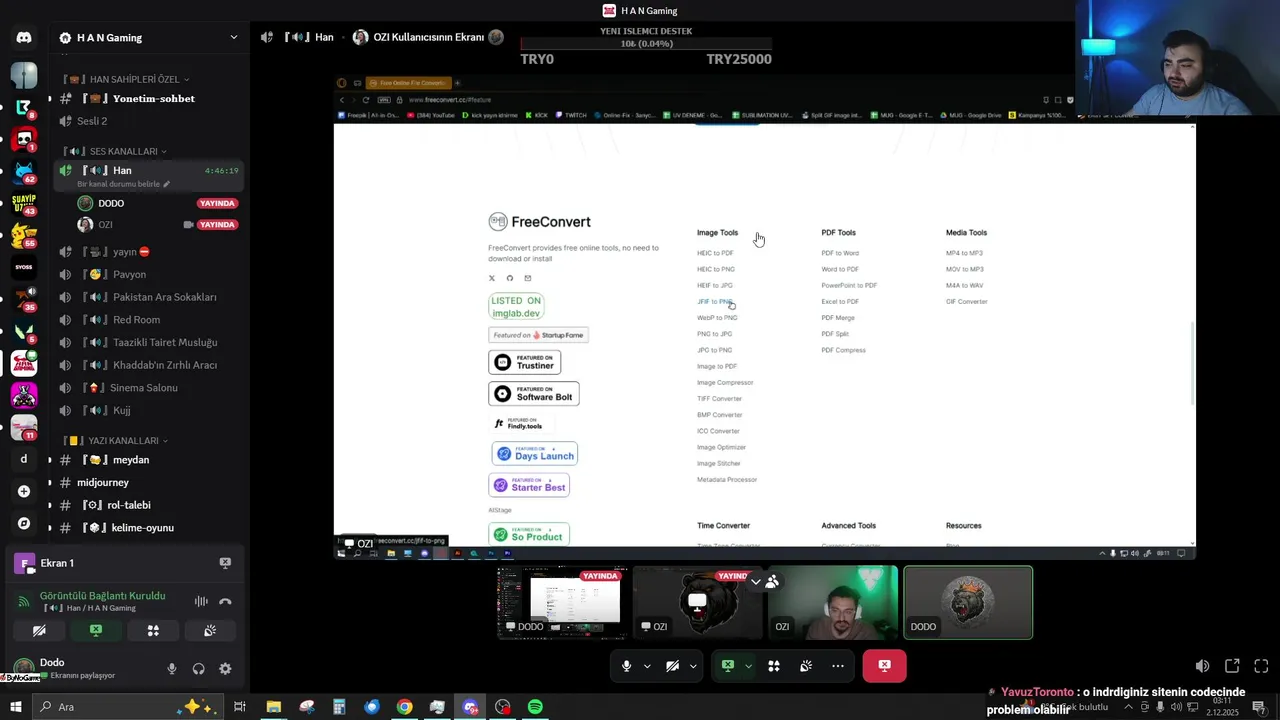Open soundboard icon in call control bar
The image size is (1280, 720).
coord(806,666)
